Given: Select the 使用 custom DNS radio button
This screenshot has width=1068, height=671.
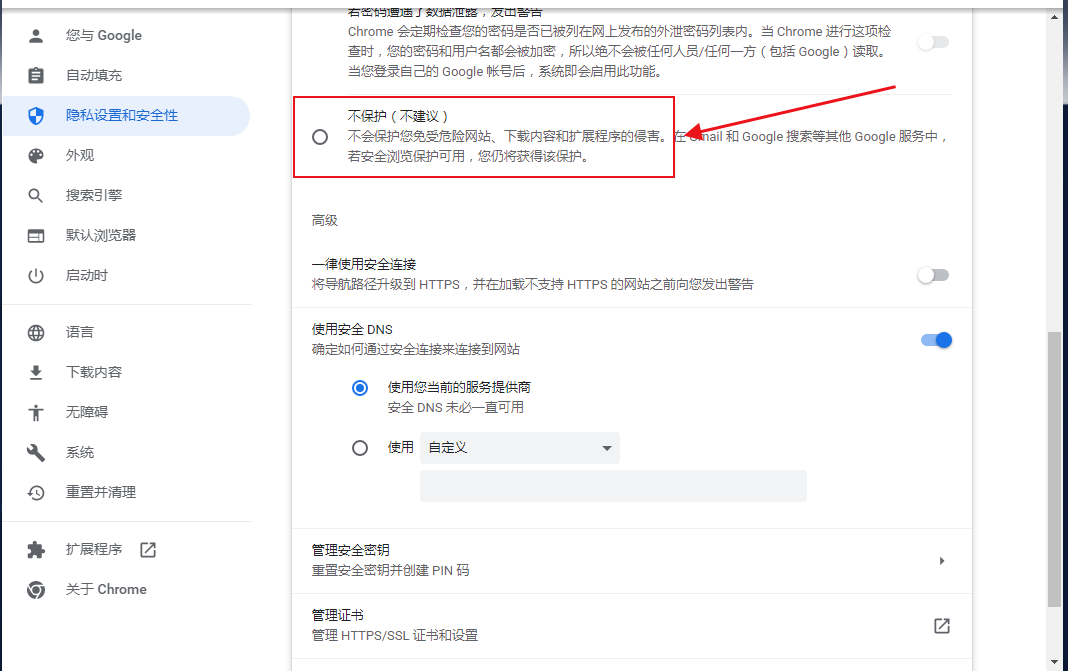Looking at the screenshot, I should pos(360,448).
